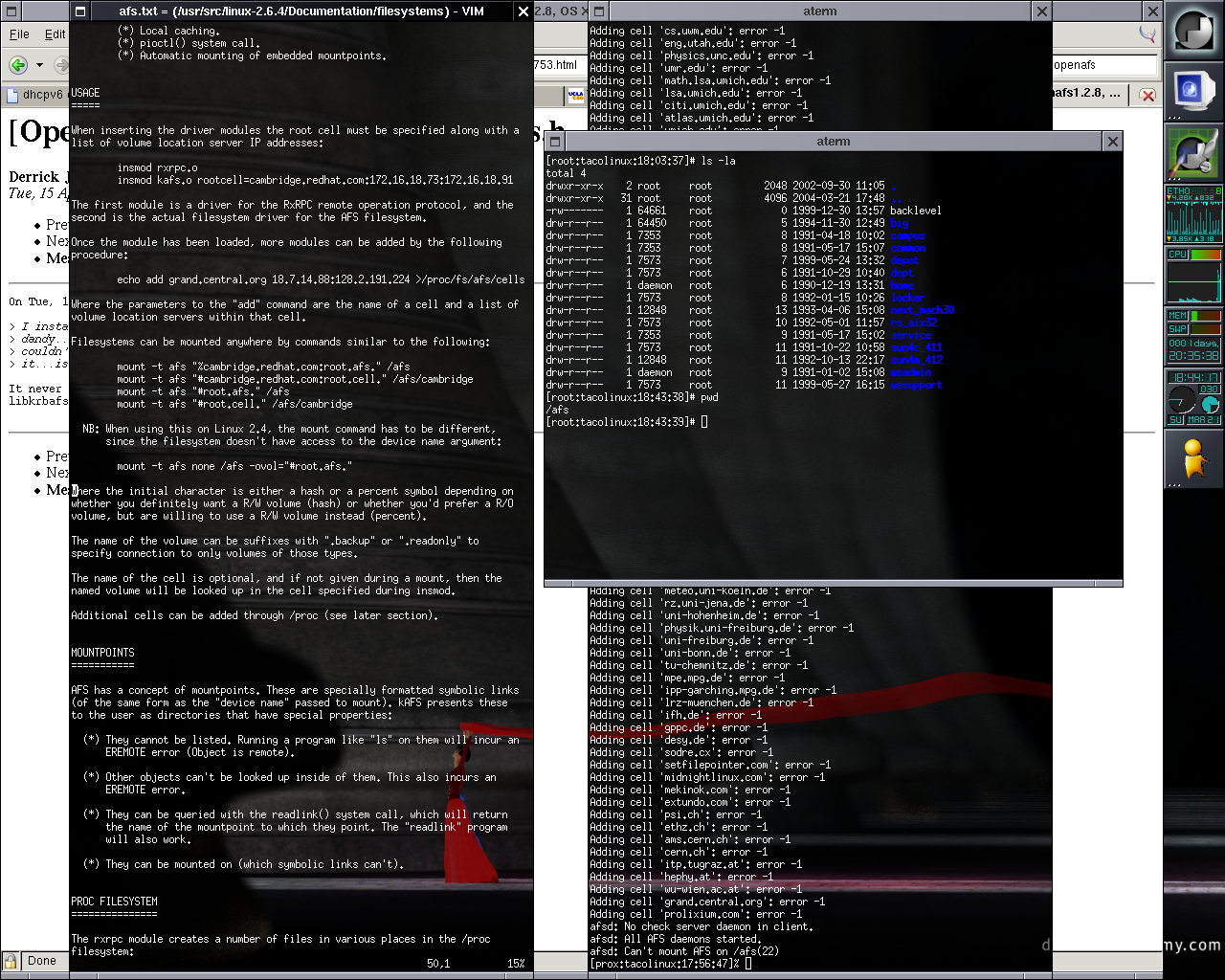The width and height of the screenshot is (1225, 980).
Task: Open the Window Maker preferences dock icon
Action: [1193, 154]
